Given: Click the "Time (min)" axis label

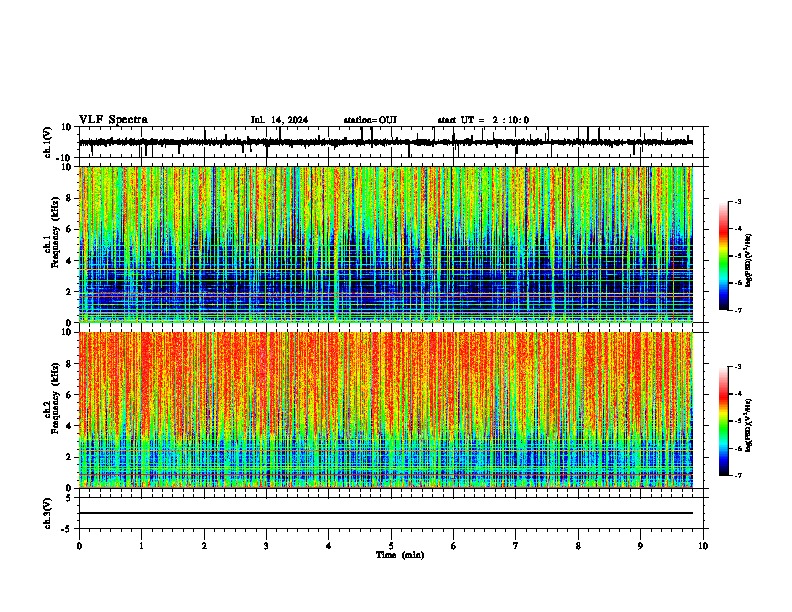Looking at the screenshot, I should (x=400, y=555).
